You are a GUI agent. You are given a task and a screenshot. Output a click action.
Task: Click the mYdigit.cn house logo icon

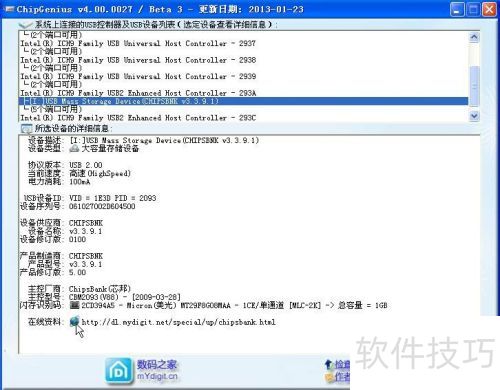tap(119, 371)
